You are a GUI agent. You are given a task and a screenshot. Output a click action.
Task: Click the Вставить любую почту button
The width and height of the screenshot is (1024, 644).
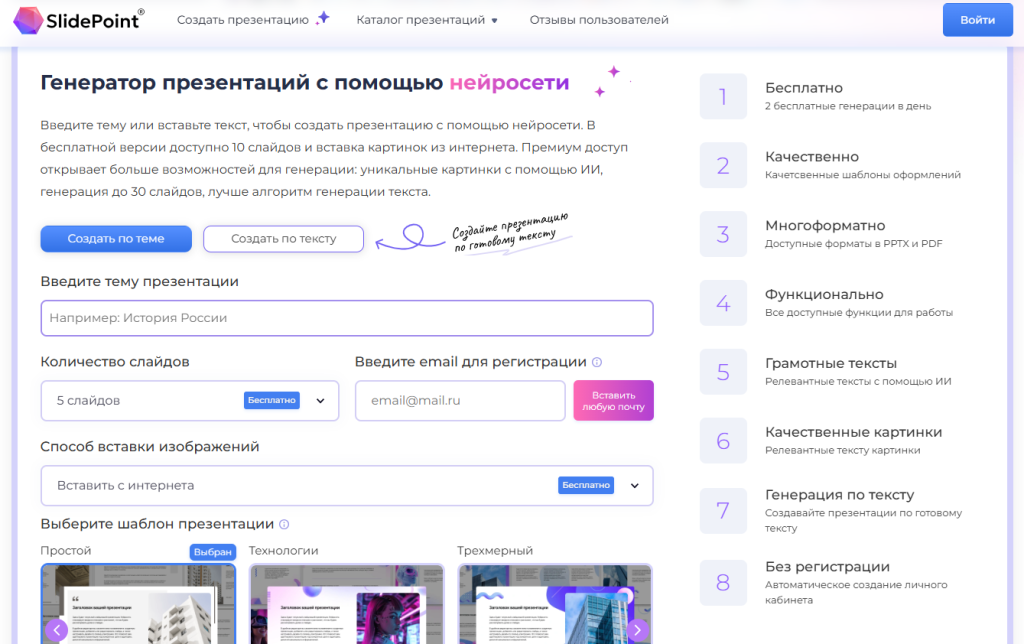pos(613,400)
